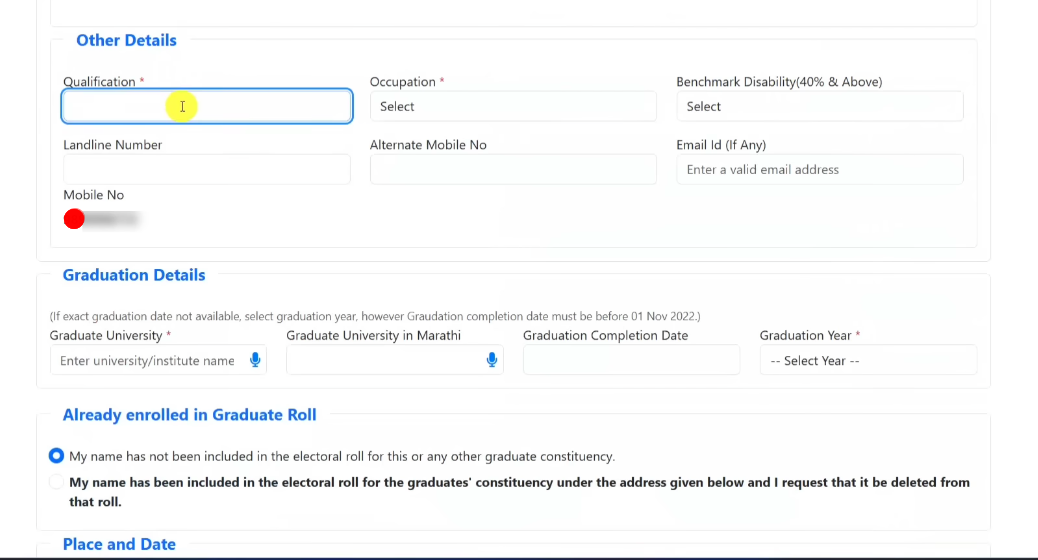Viewport: 1038px width, 560px height.
Task: Click 'Already enrolled in Graduate Roll' heading
Action: tap(189, 415)
